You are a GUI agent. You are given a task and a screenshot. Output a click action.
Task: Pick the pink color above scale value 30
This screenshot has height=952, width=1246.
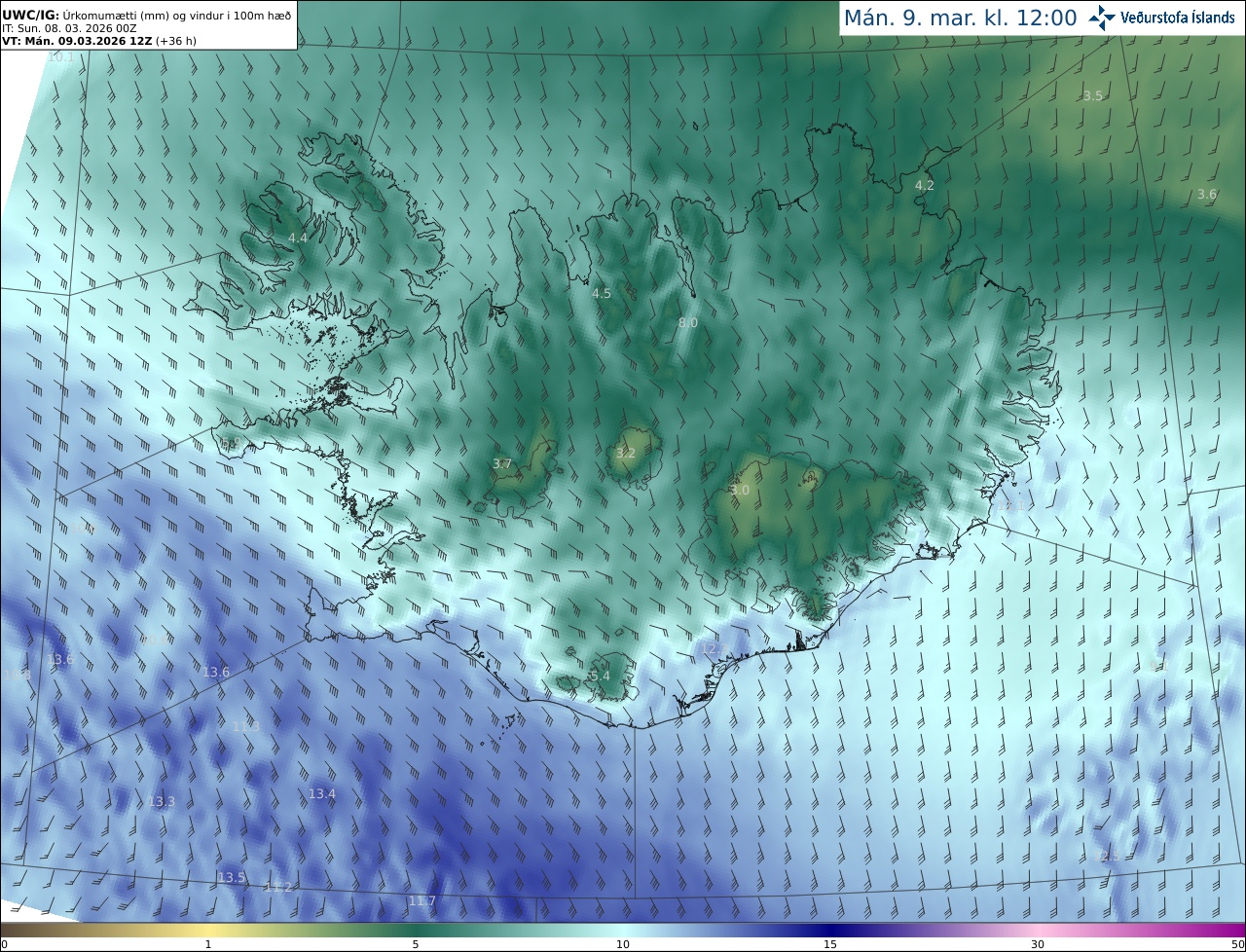pyautogui.click(x=1038, y=930)
